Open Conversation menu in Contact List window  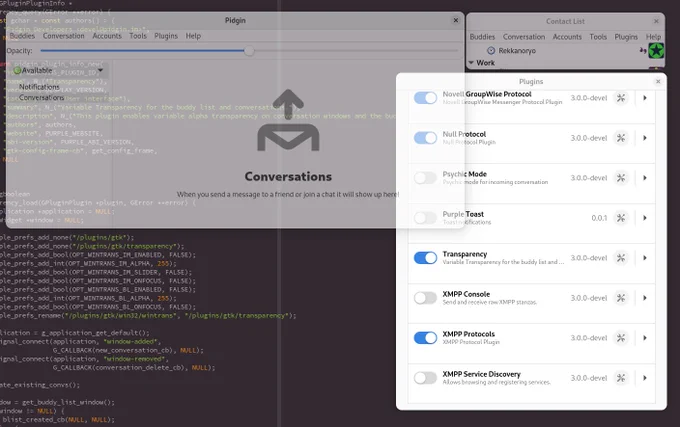[x=524, y=37]
